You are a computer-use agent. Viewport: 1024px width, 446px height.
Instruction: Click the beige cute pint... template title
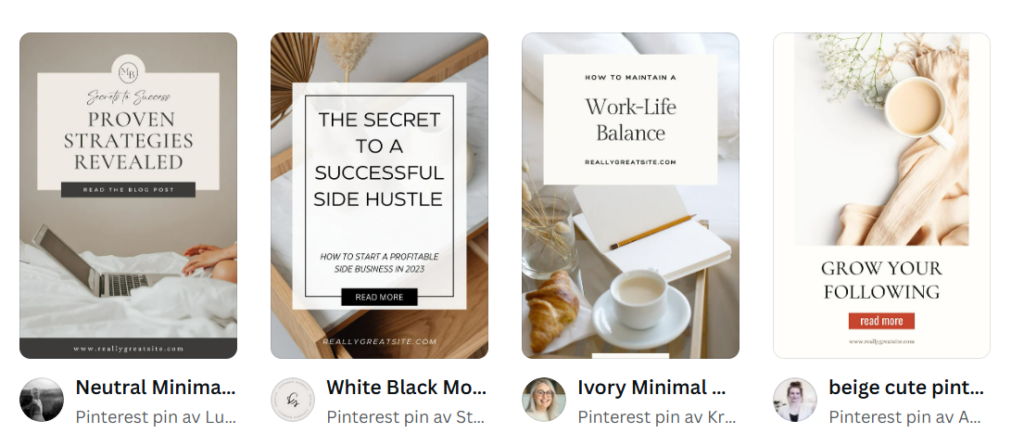tap(906, 387)
